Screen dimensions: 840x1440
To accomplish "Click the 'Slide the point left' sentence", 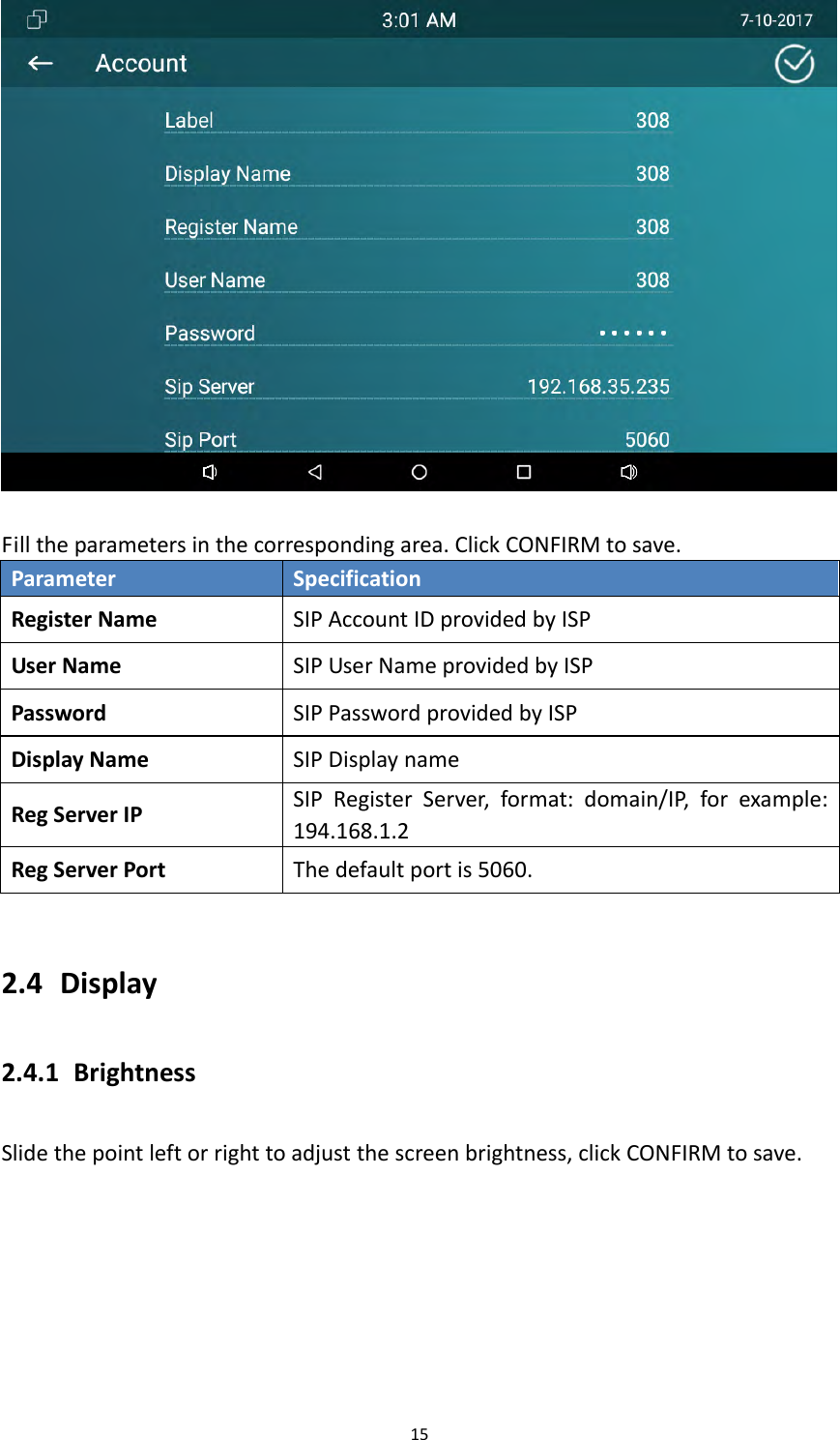I will (401, 1153).
